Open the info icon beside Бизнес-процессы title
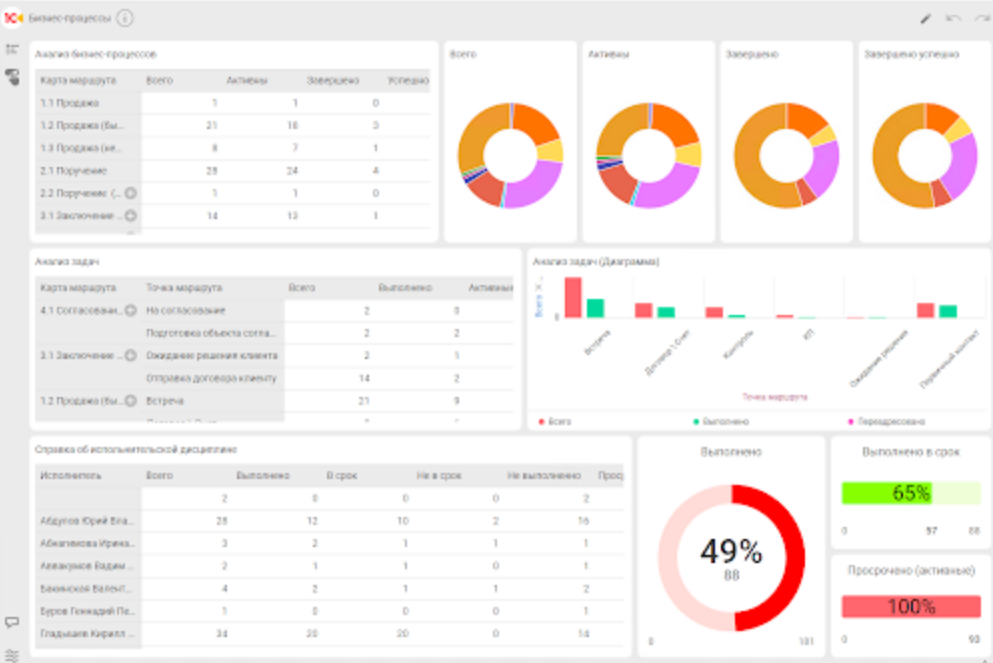This screenshot has width=993, height=663. click(124, 18)
